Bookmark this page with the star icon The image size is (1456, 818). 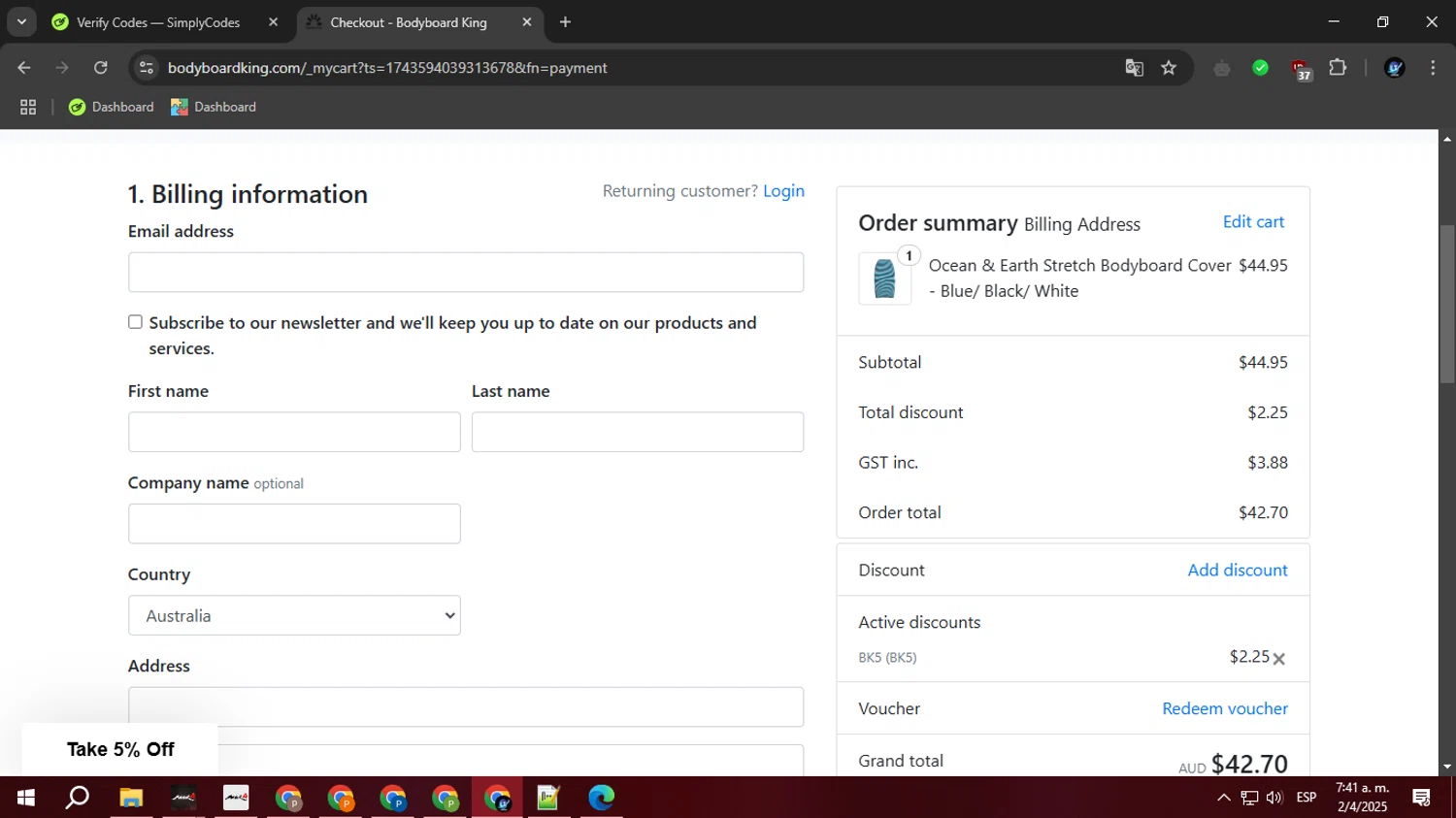tap(1169, 68)
